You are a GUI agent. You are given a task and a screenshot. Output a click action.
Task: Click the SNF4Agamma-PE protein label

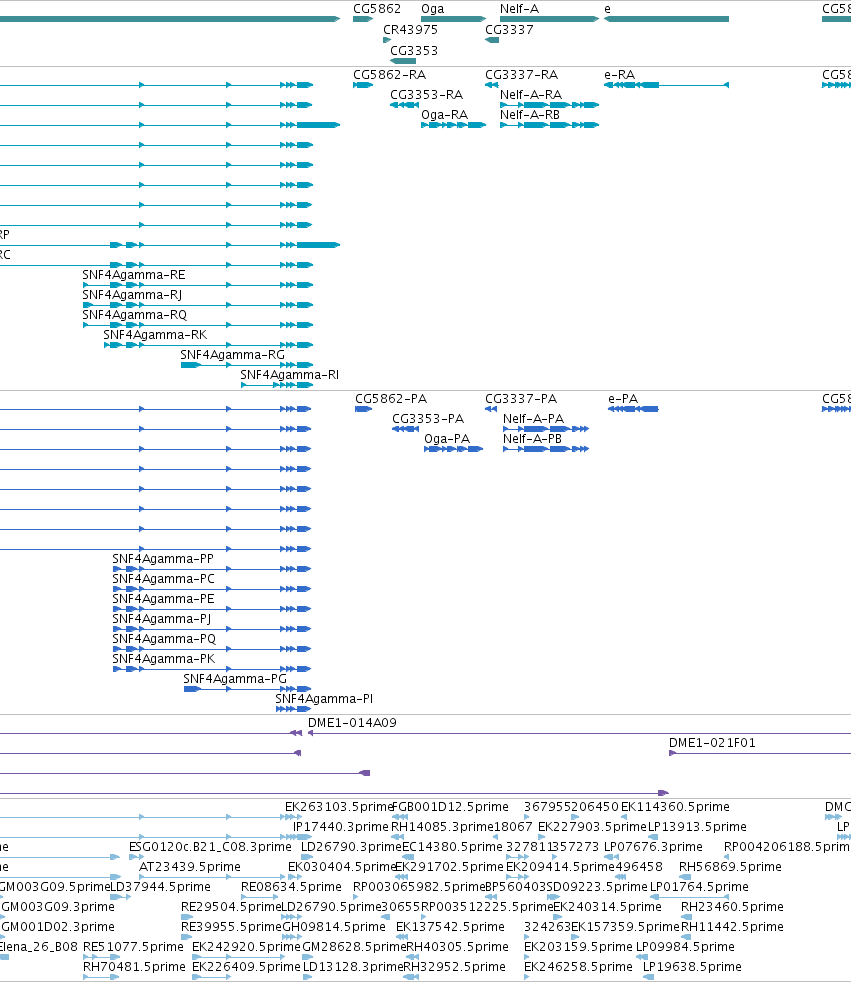point(163,599)
